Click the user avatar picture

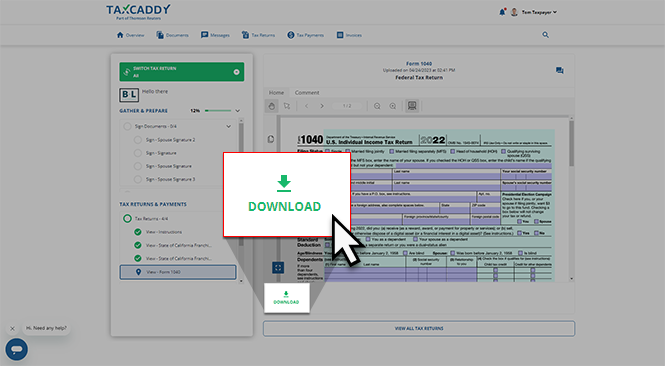tap(514, 12)
